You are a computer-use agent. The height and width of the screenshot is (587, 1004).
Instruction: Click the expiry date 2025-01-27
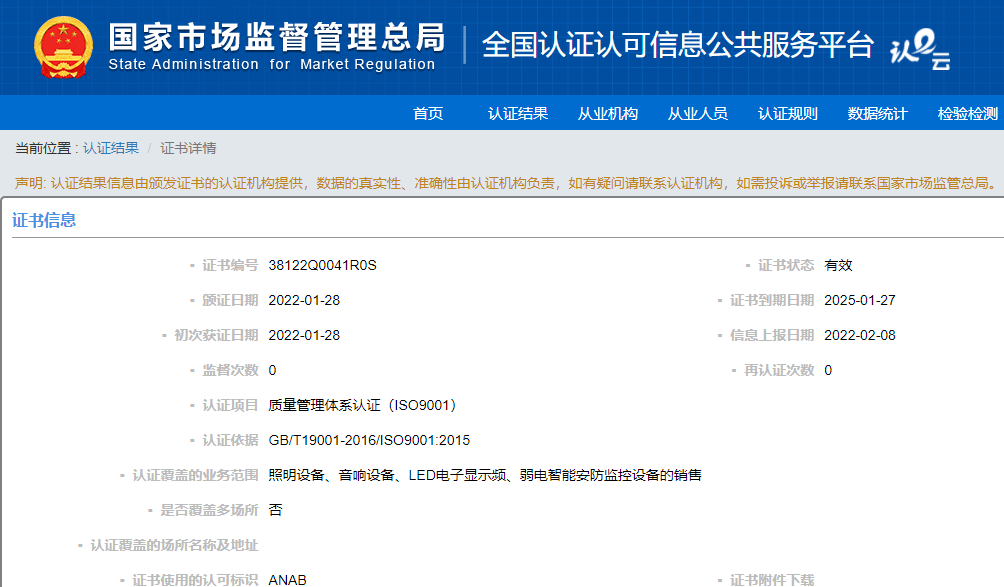859,300
